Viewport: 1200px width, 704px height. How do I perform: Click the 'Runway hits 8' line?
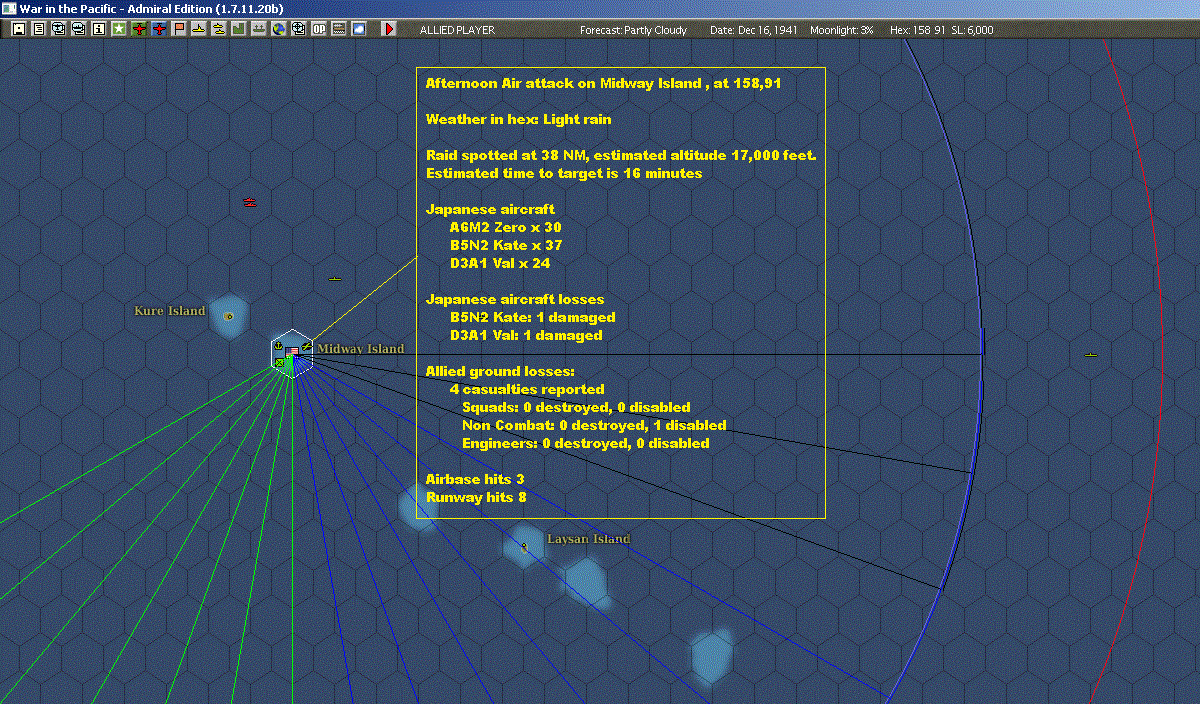476,497
